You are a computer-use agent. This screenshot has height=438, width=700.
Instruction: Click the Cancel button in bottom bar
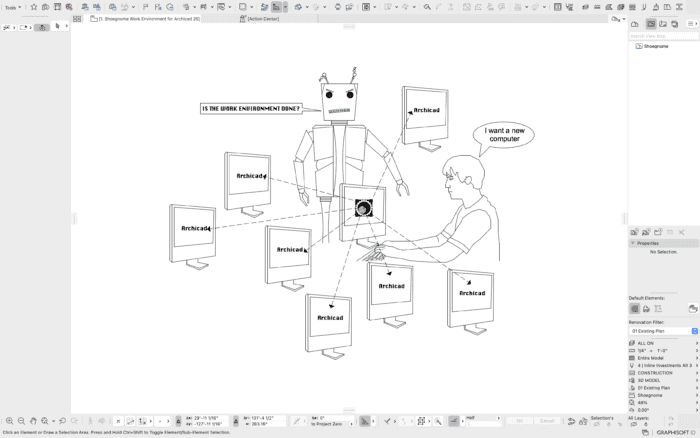tap(547, 421)
